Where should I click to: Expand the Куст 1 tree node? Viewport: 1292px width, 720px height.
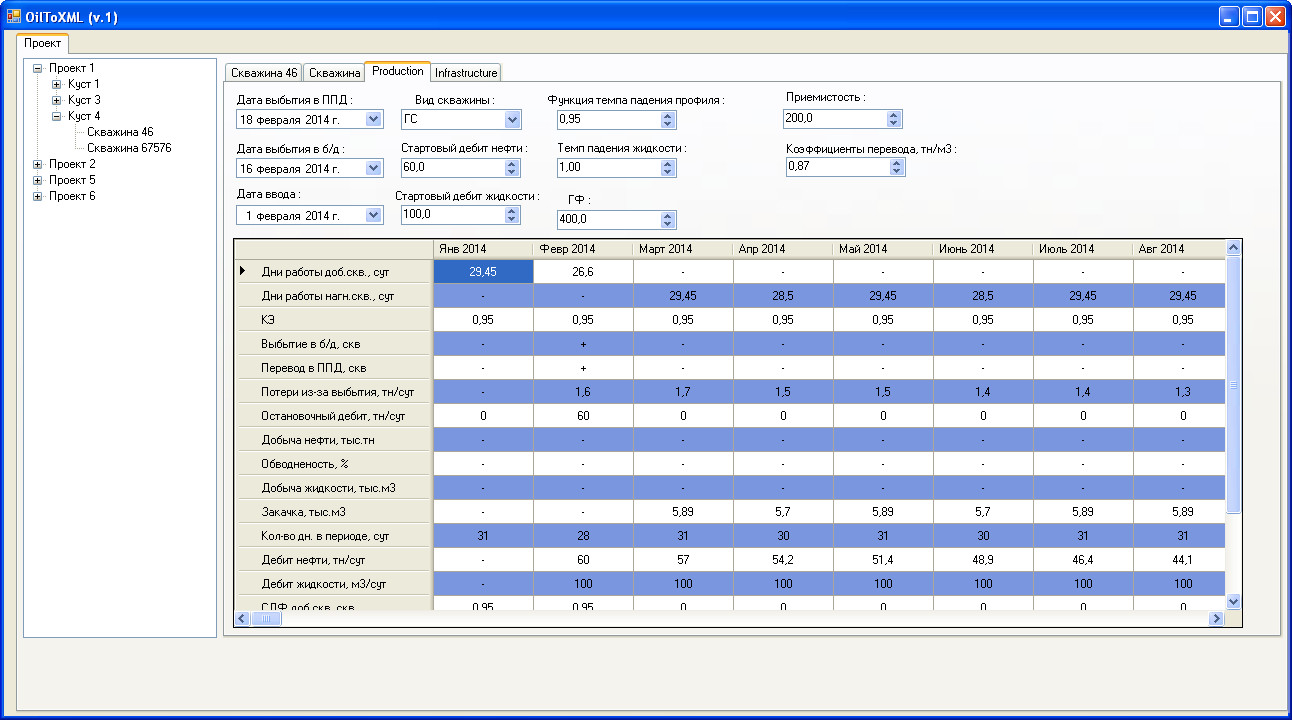coord(57,84)
